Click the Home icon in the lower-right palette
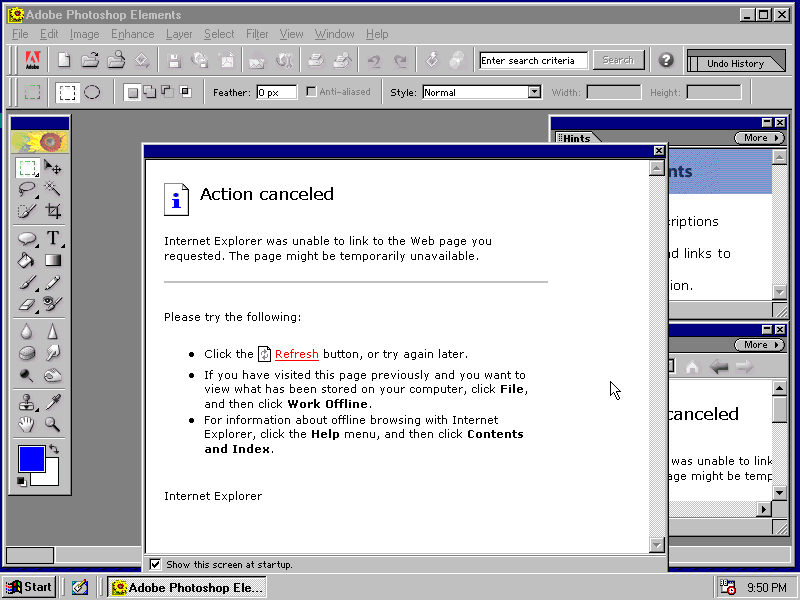 tap(692, 366)
